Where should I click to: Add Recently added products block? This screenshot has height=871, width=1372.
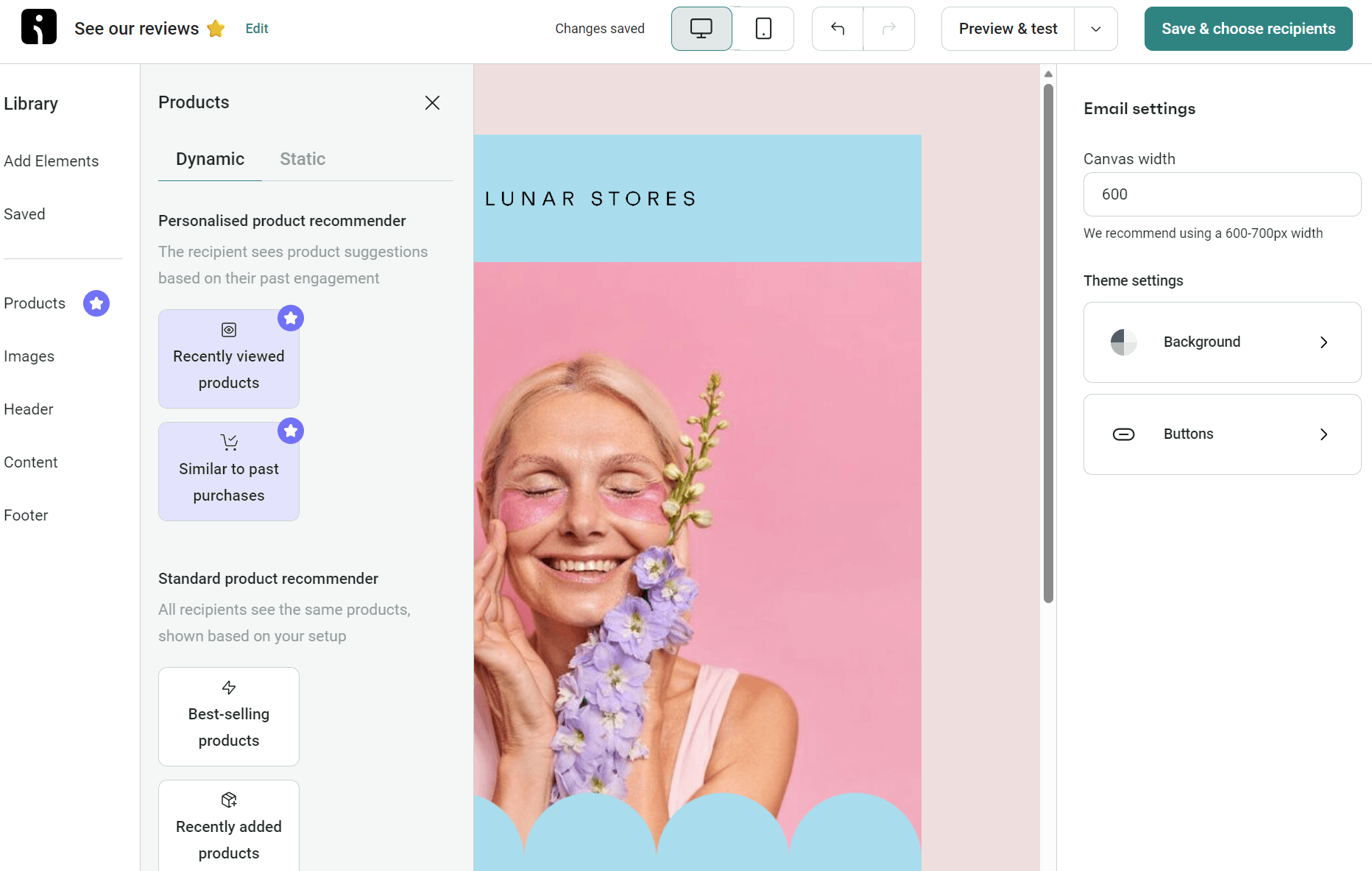229,825
